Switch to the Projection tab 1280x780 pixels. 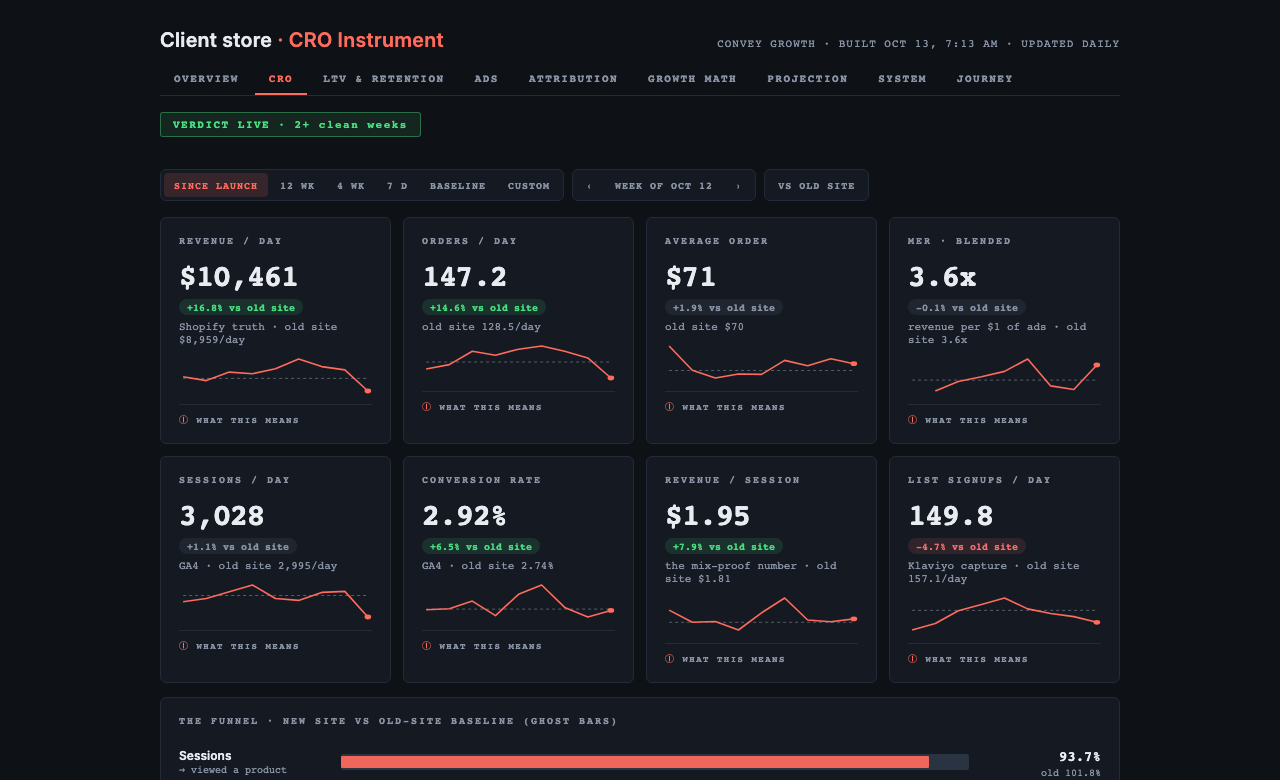click(x=807, y=79)
